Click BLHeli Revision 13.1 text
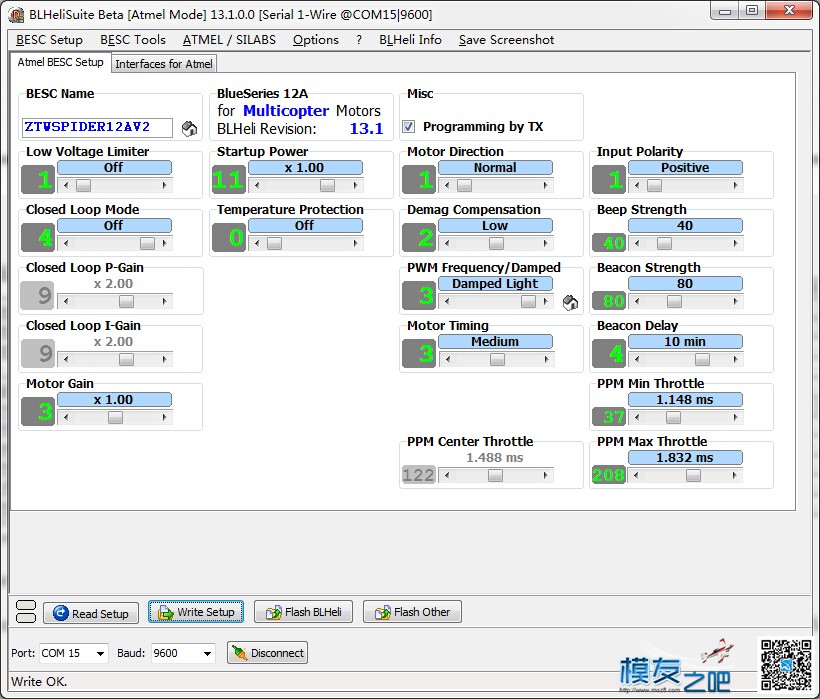 point(300,129)
